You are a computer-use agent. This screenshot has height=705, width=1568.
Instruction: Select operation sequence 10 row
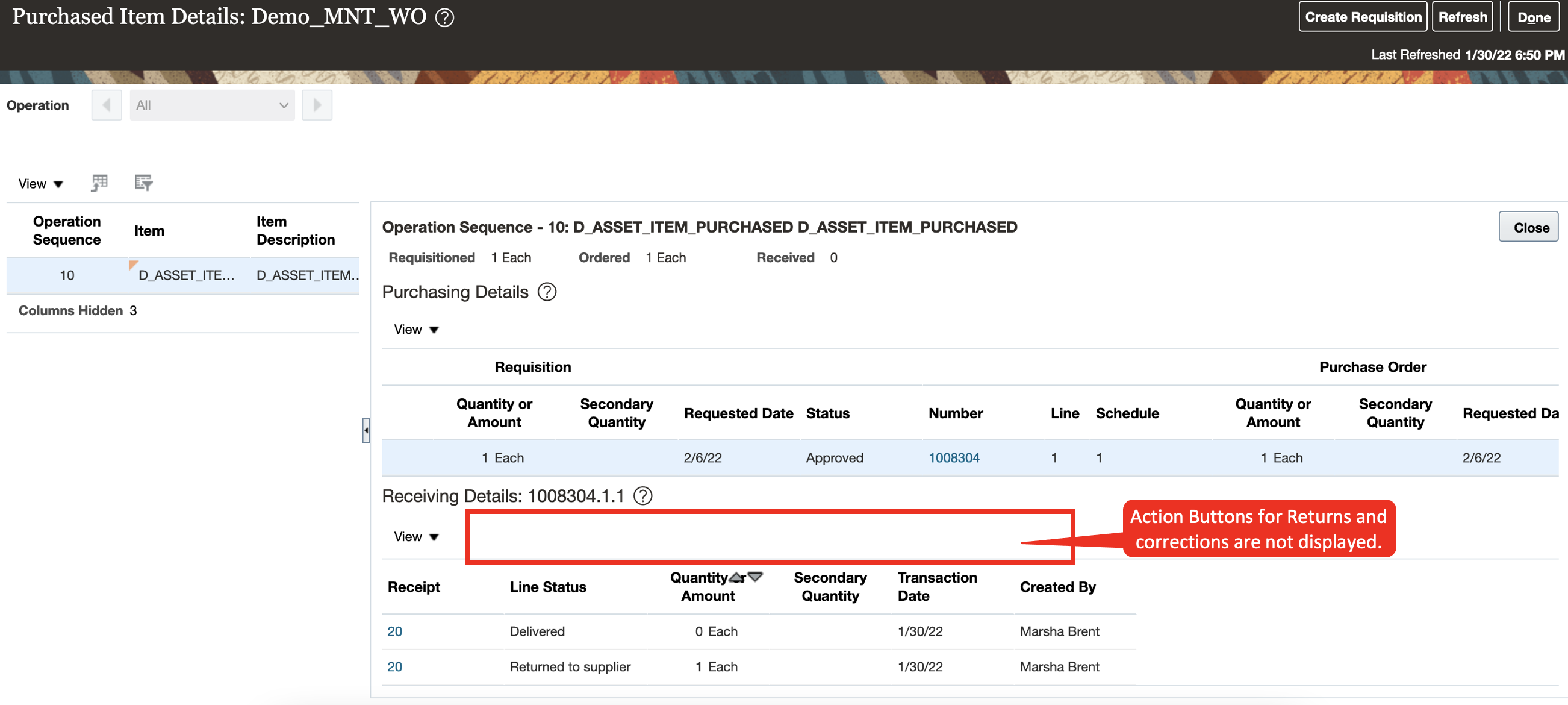click(67, 275)
